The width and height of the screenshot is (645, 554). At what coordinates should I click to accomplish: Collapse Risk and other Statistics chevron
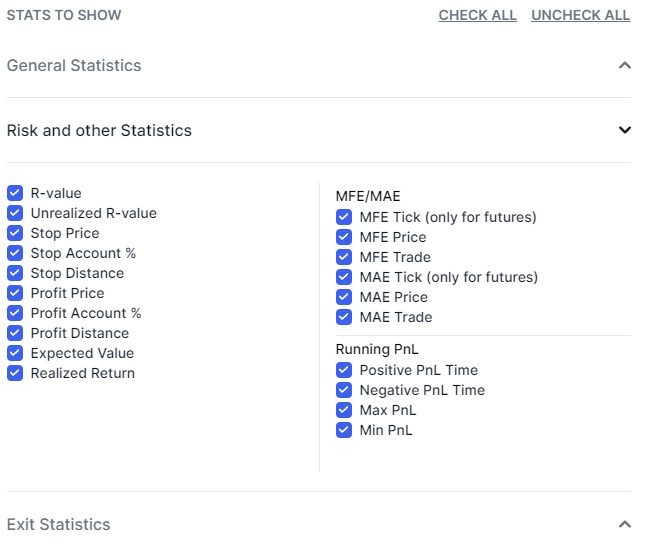pos(625,130)
